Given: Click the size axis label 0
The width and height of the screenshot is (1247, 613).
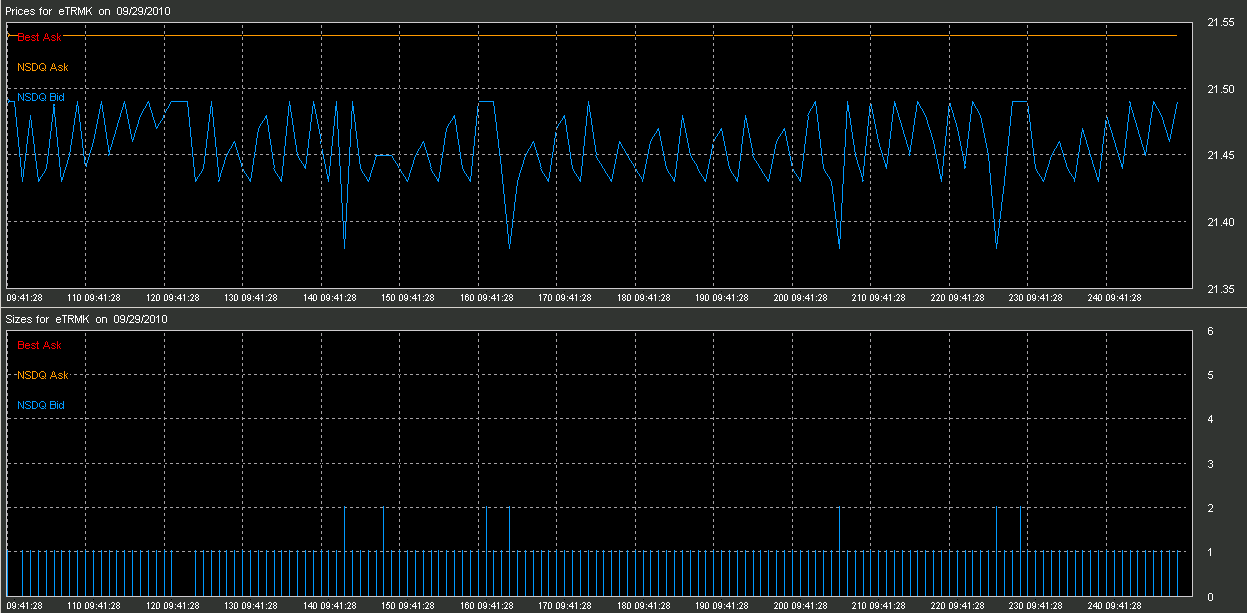Looking at the screenshot, I should click(1211, 597).
